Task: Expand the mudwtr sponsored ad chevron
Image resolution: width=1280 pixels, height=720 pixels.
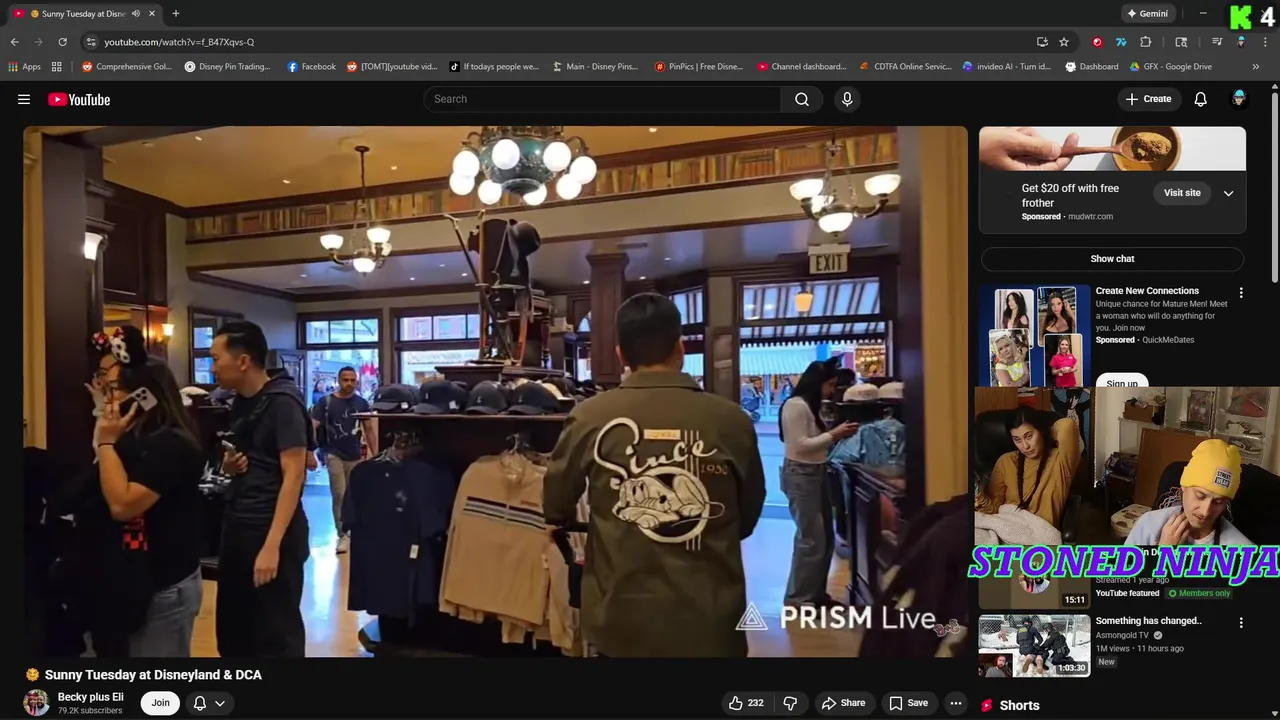Action: click(1229, 193)
